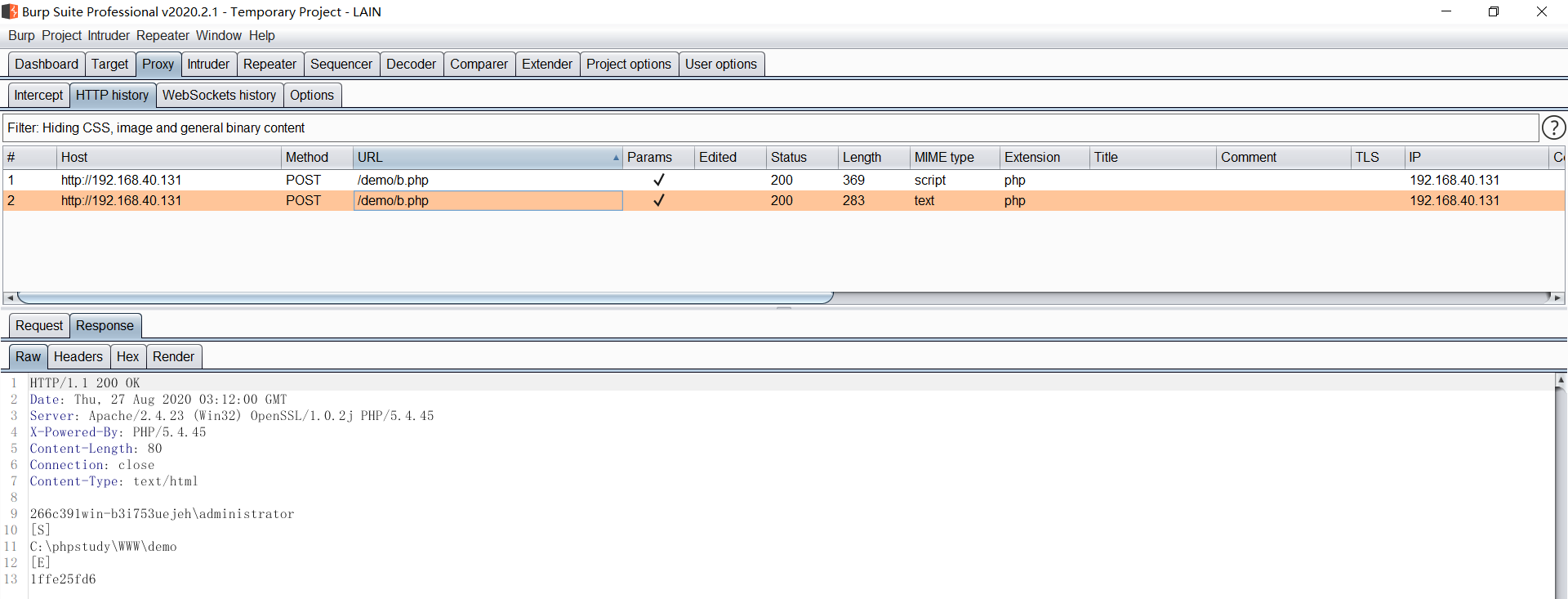The height and width of the screenshot is (599, 1568).
Task: Sort by the IP column header
Action: point(1477,157)
